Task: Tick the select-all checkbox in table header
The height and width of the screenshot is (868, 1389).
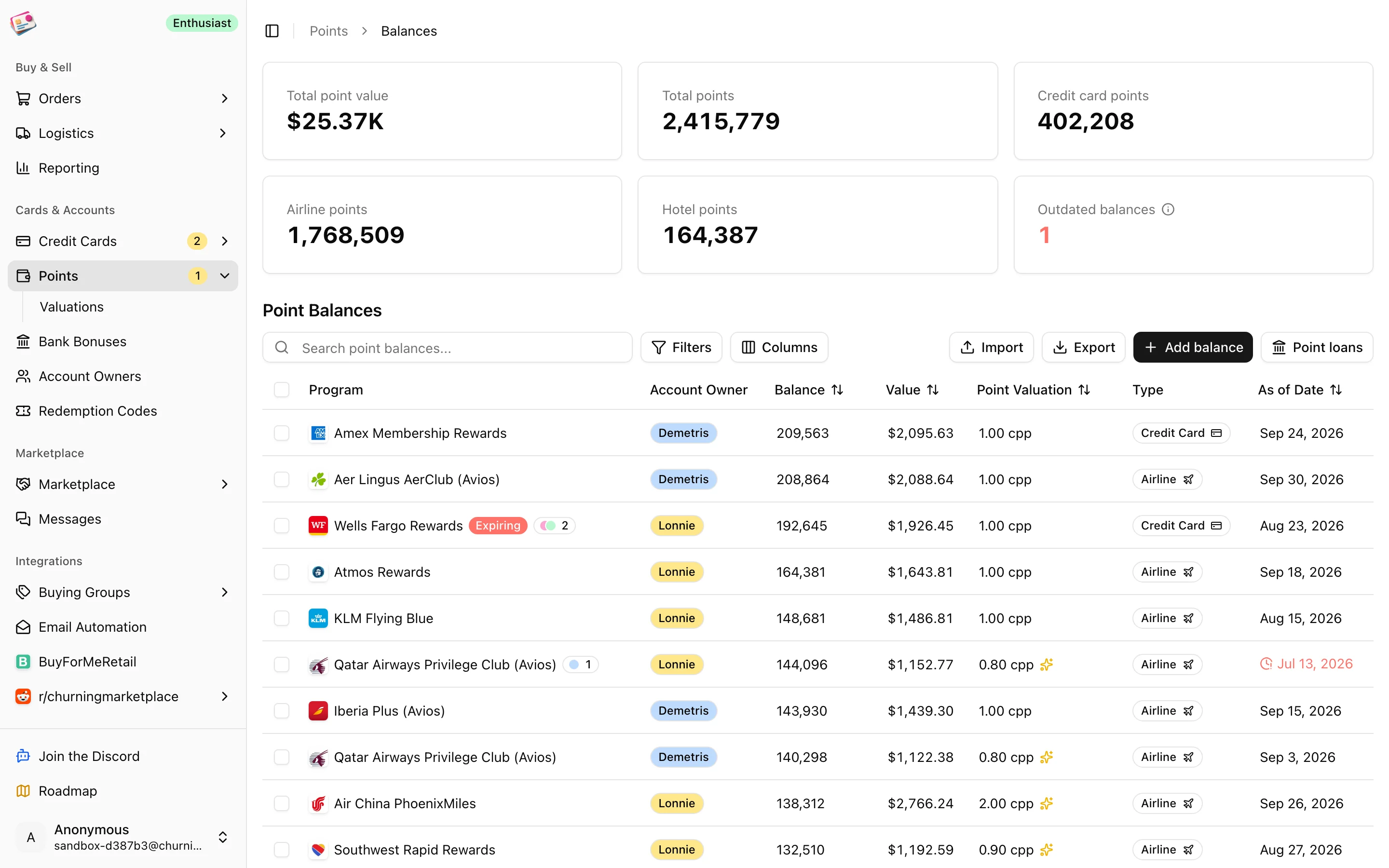Action: (x=282, y=390)
